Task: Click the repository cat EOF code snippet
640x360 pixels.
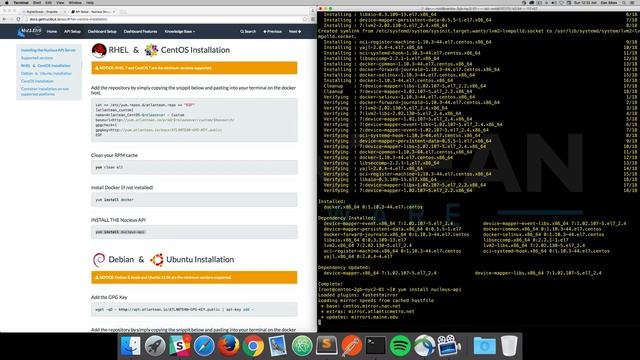Action: pyautogui.click(x=194, y=120)
